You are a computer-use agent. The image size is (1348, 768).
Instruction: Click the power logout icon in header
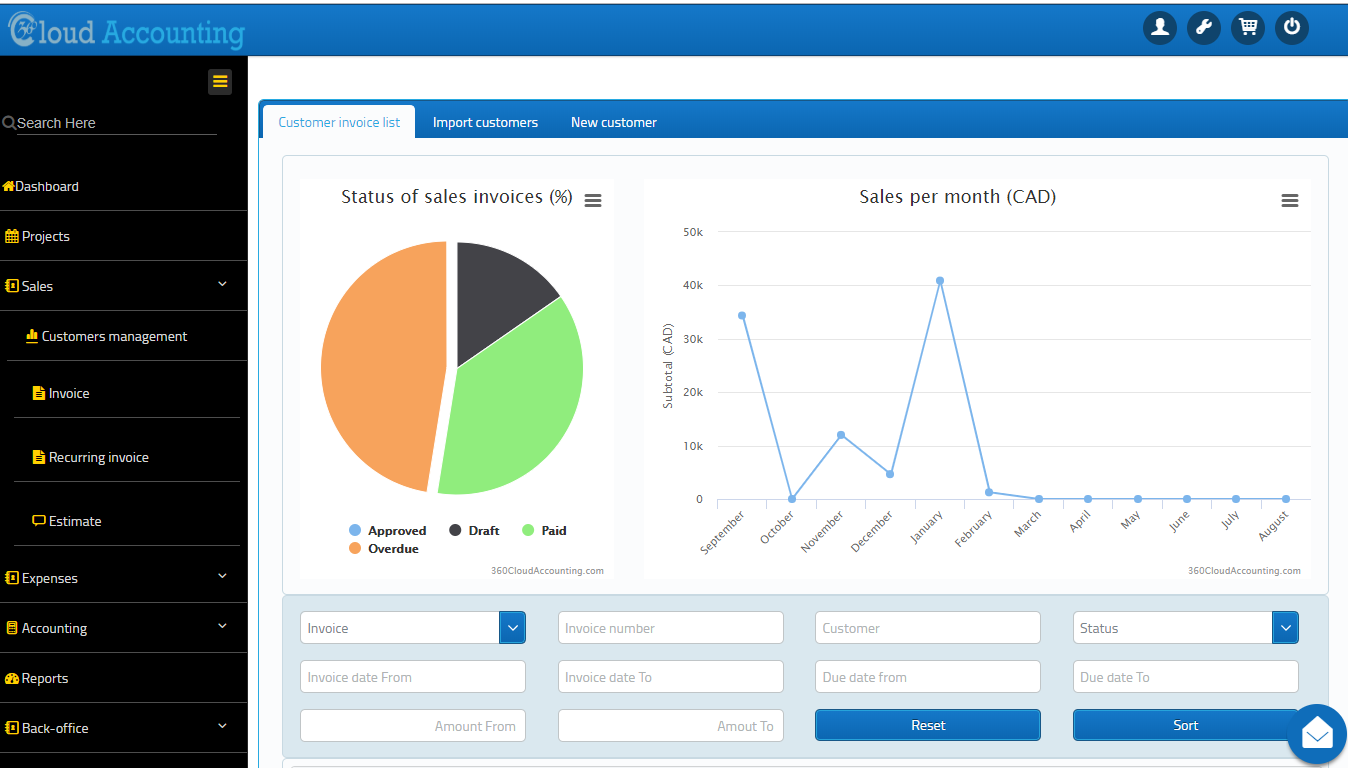[1292, 27]
